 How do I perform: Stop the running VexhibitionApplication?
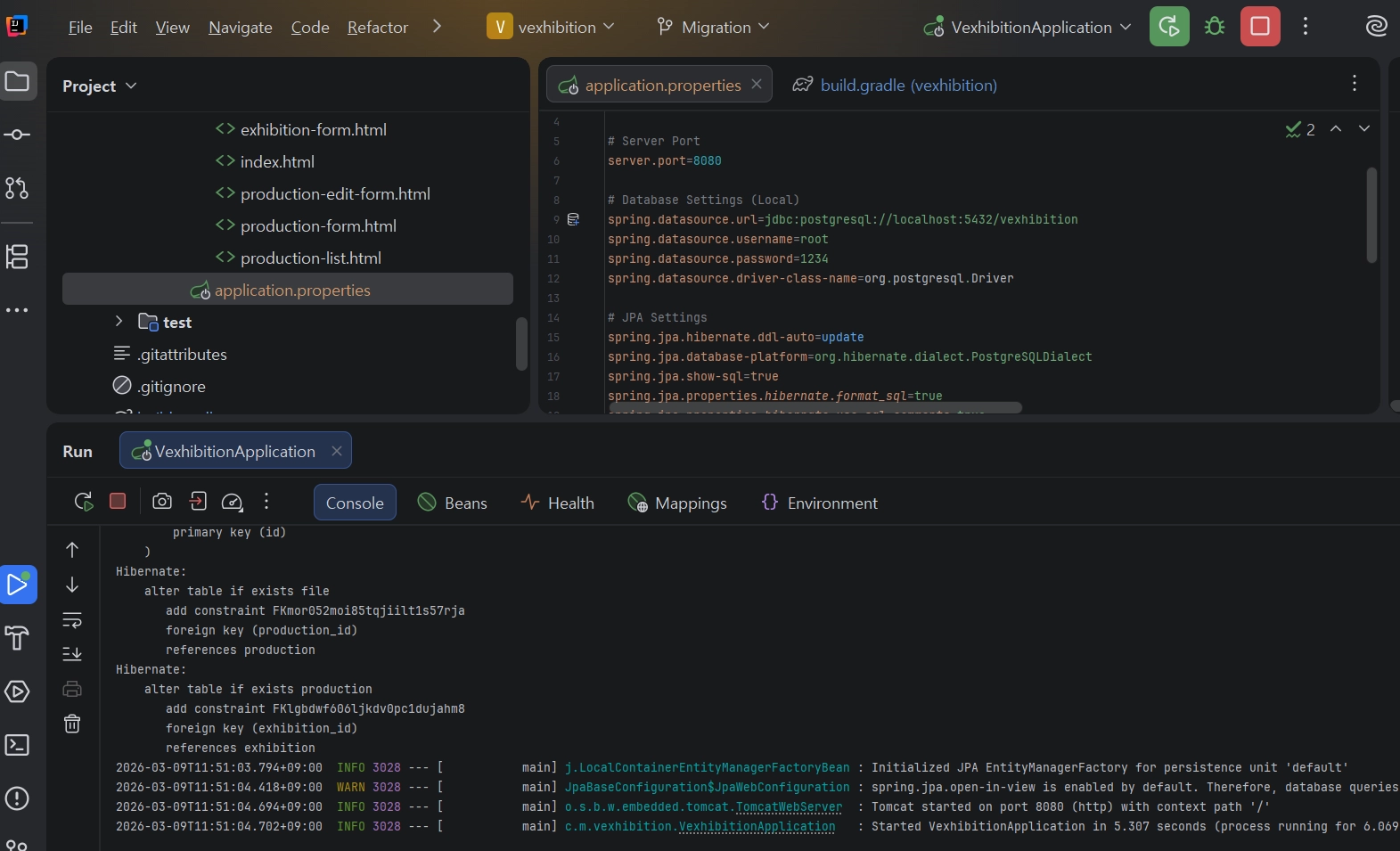tap(1260, 27)
